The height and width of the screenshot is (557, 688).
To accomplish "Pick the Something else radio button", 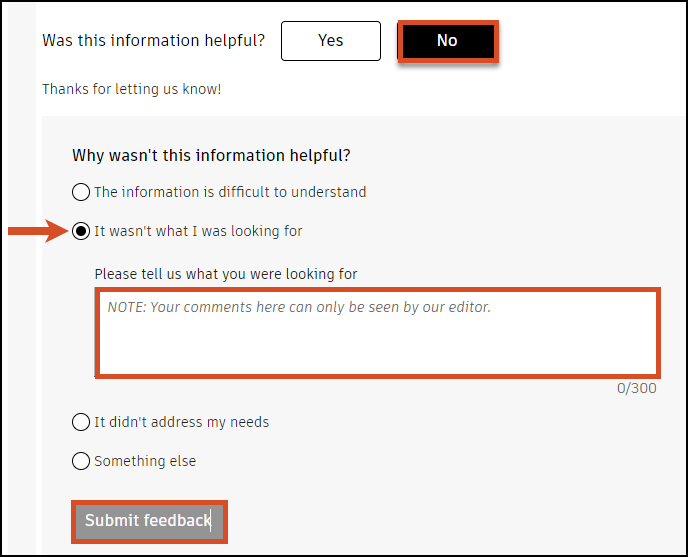I will click(81, 461).
